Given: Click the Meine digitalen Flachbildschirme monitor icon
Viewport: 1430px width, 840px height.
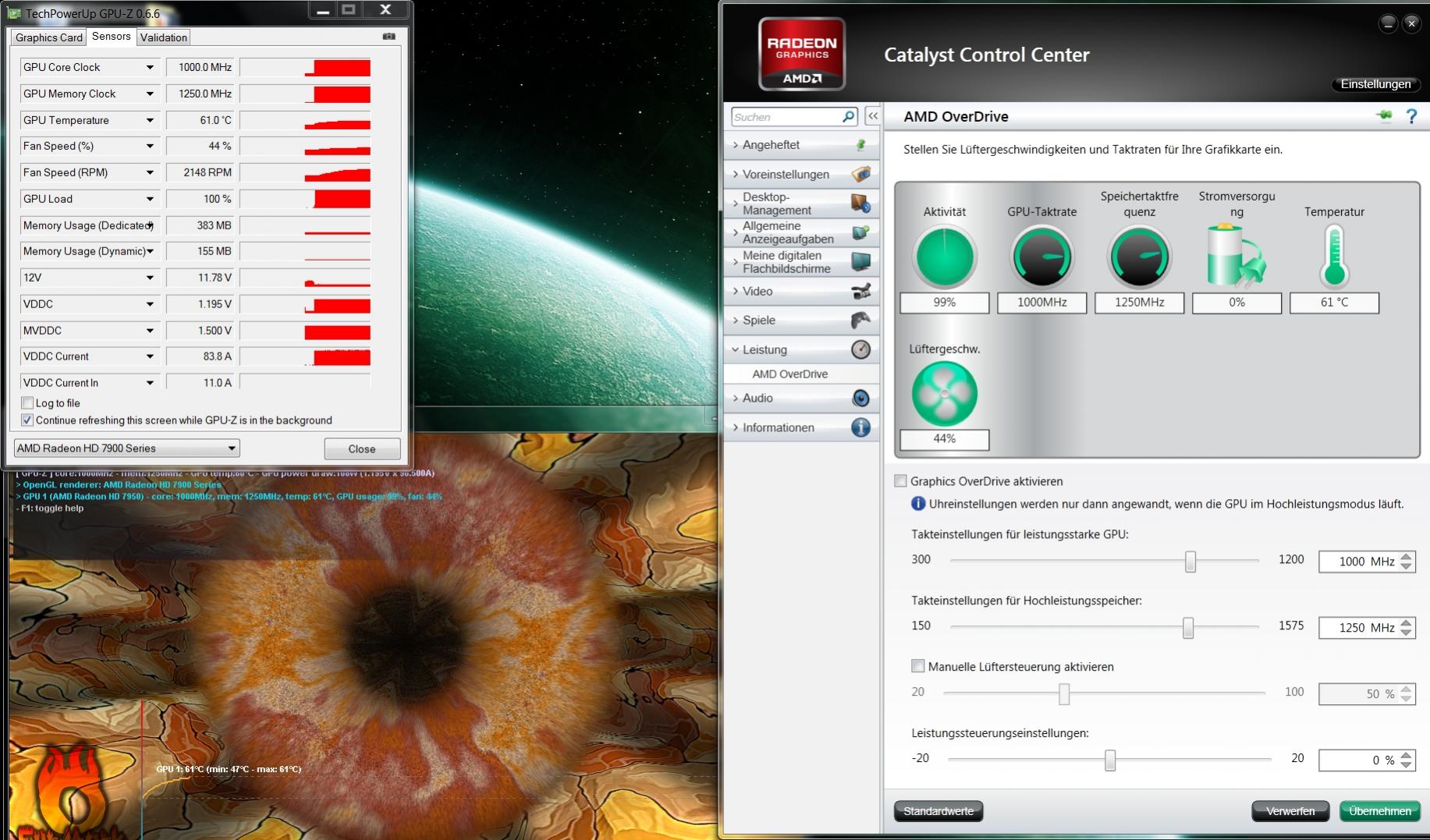Looking at the screenshot, I should click(861, 262).
